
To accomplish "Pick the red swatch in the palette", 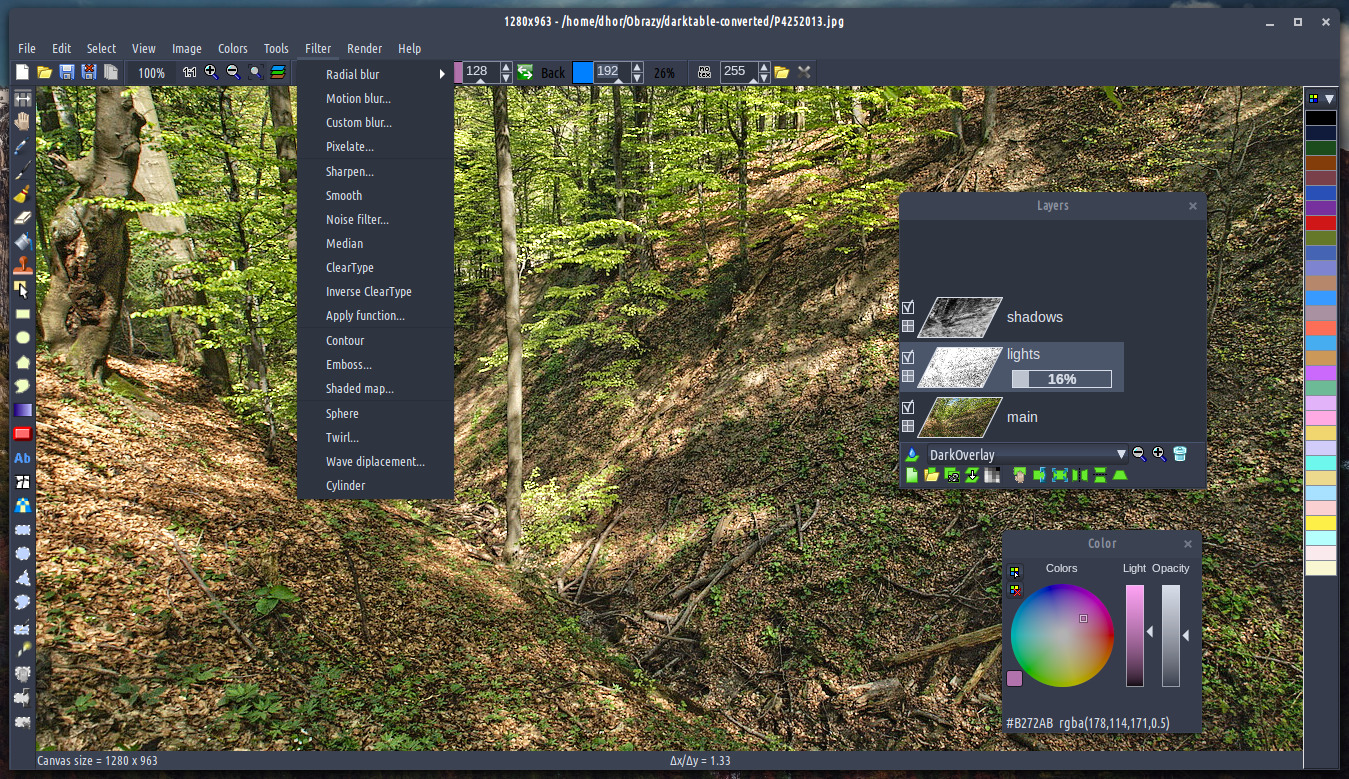I will pos(1321,223).
